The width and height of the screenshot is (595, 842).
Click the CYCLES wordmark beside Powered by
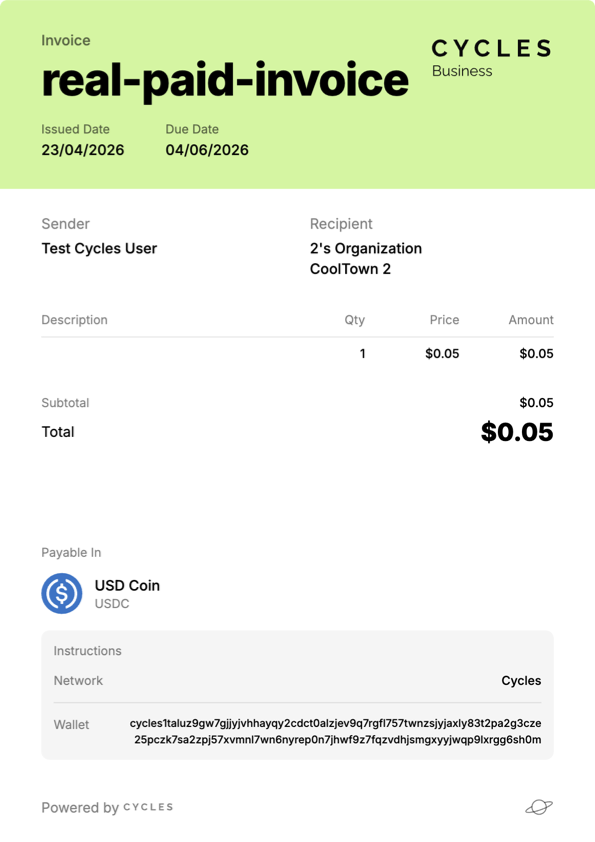pos(148,807)
